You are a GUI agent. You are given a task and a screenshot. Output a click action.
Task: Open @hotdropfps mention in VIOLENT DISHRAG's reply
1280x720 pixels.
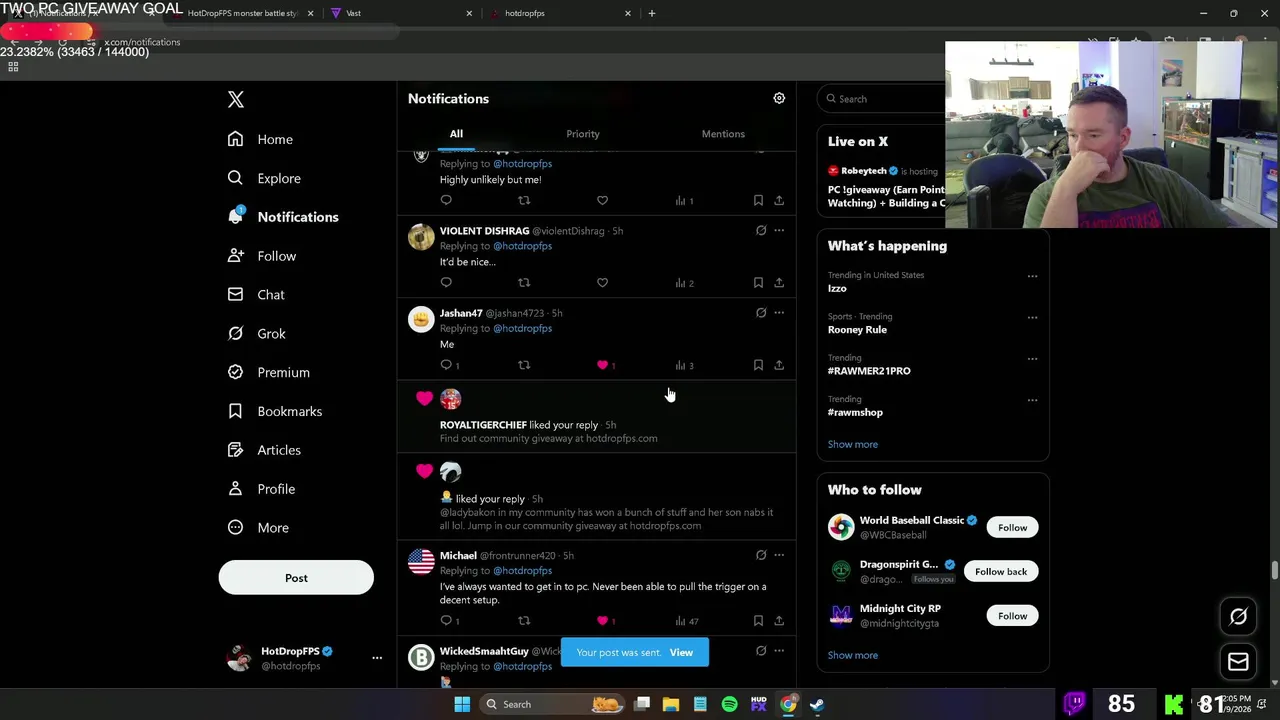tap(522, 246)
